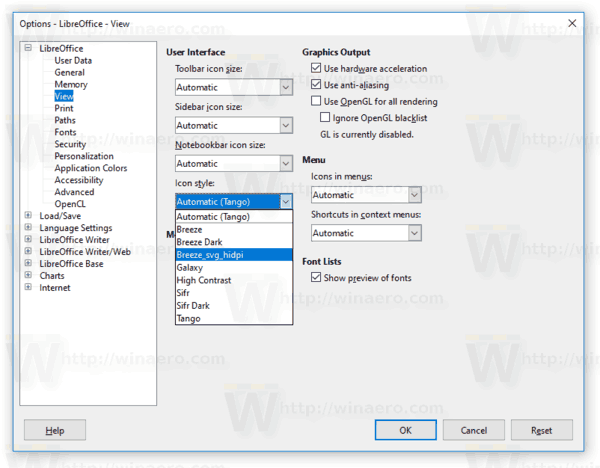Select the View tree item
Image resolution: width=600 pixels, height=468 pixels.
[64, 96]
